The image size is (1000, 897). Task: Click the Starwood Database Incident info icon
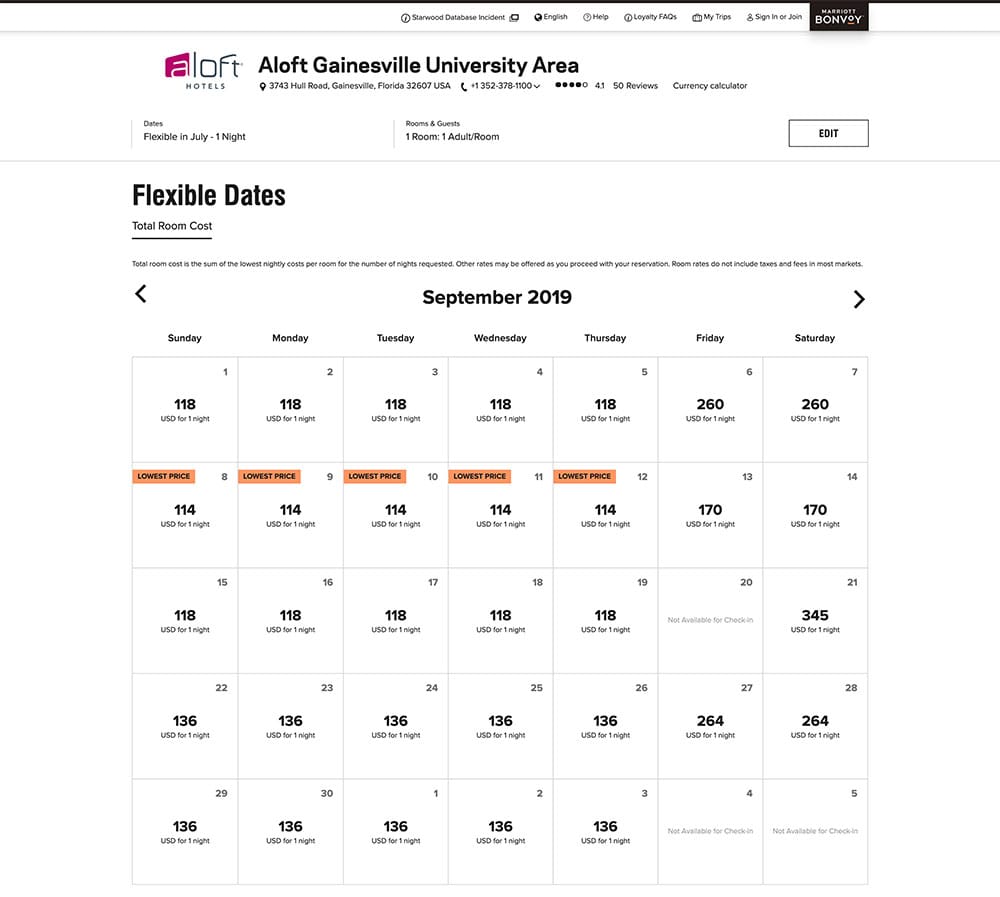[406, 17]
